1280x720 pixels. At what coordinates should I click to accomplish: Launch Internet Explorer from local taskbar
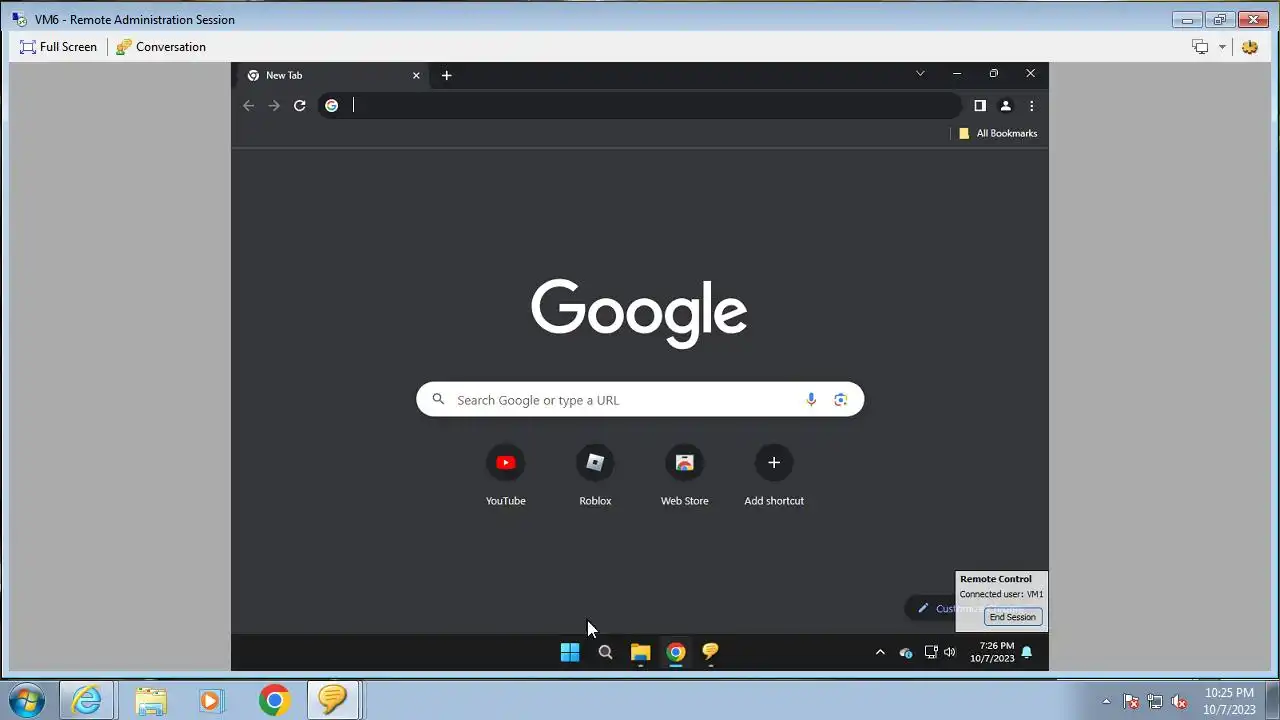(87, 701)
